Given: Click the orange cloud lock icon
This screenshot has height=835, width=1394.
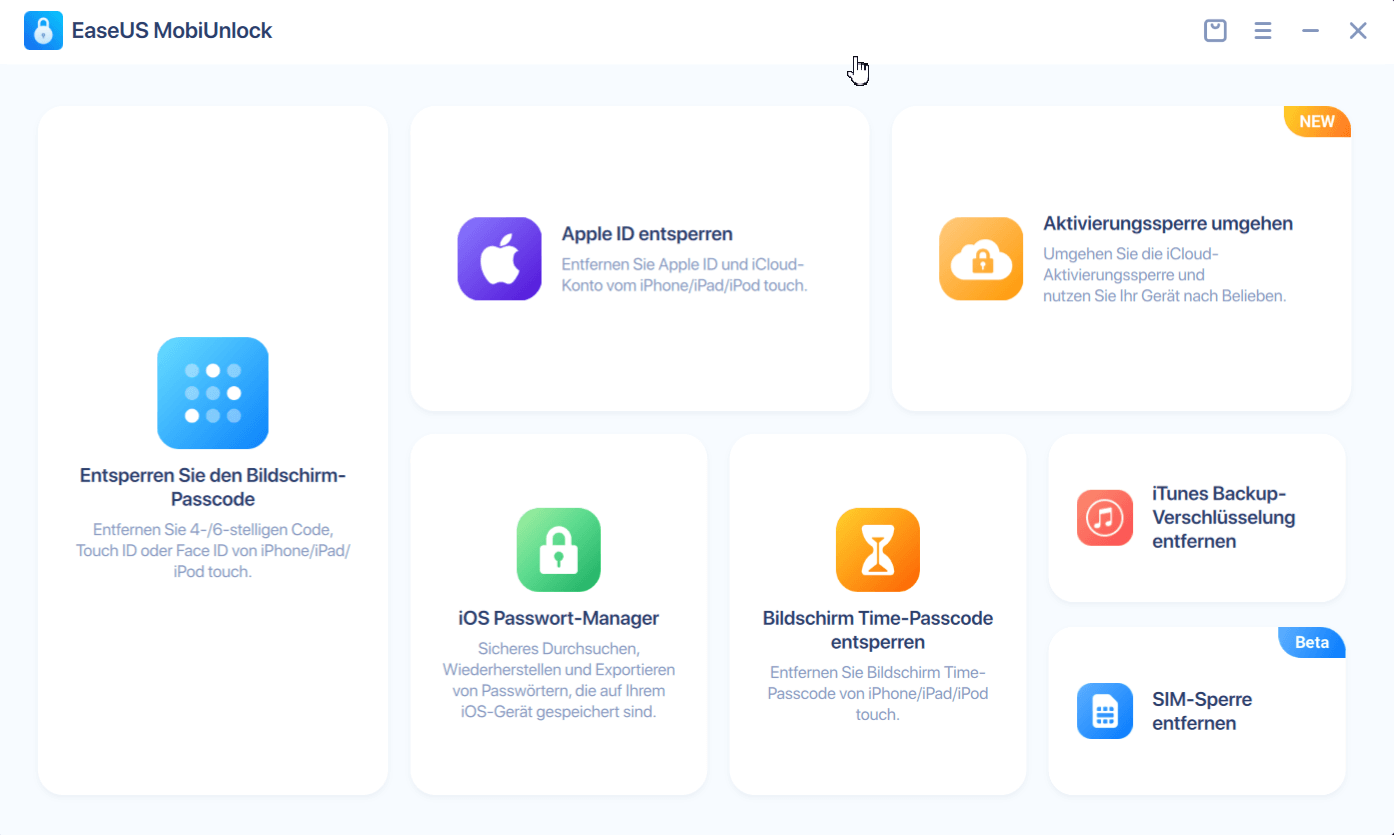Looking at the screenshot, I should 981,259.
